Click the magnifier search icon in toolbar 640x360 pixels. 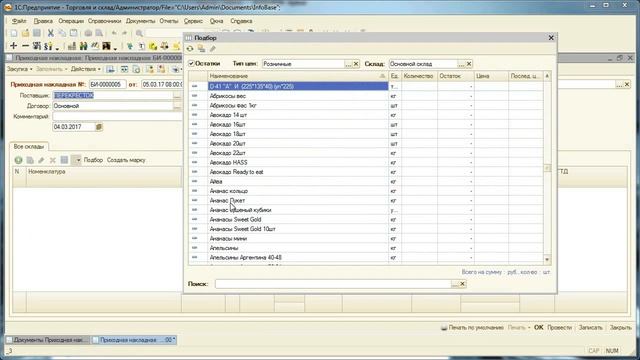pos(139,33)
